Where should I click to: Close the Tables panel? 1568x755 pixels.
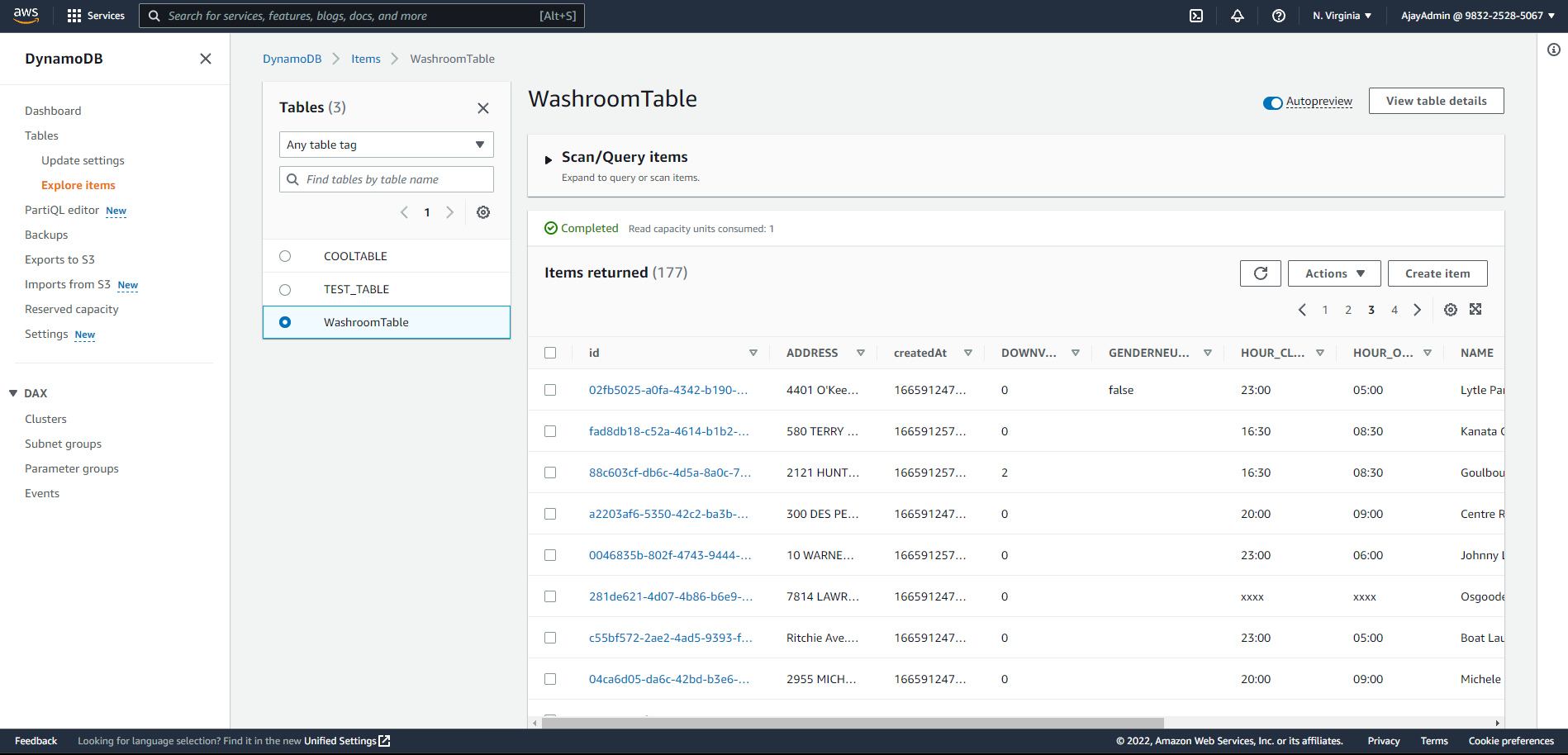(x=483, y=108)
